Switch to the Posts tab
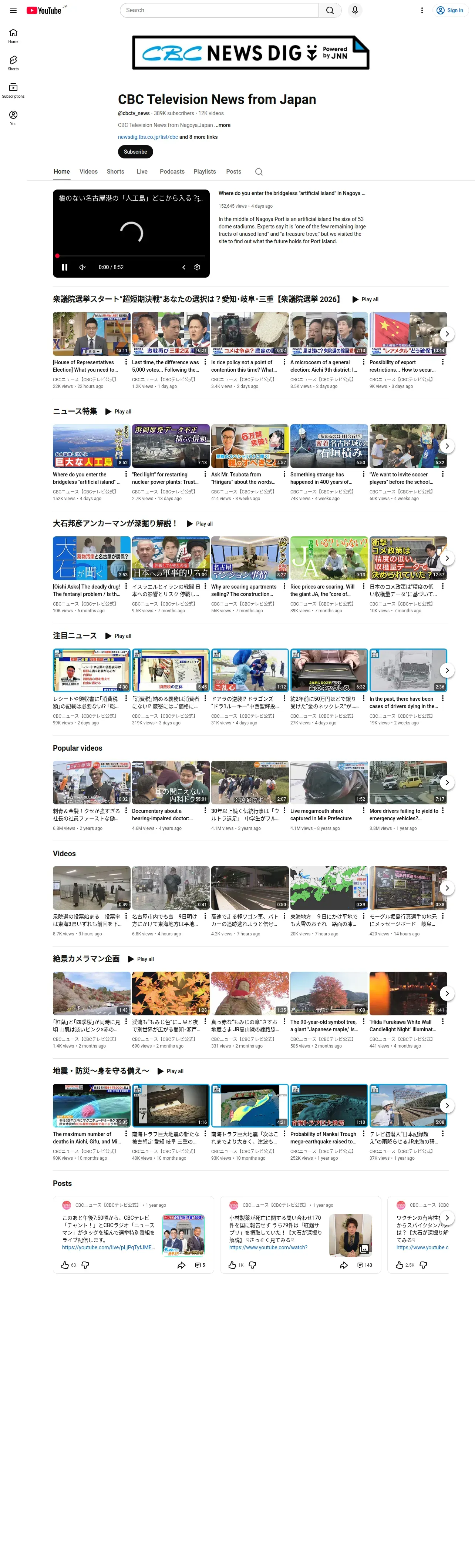This screenshot has height=1568, width=475. [x=233, y=172]
